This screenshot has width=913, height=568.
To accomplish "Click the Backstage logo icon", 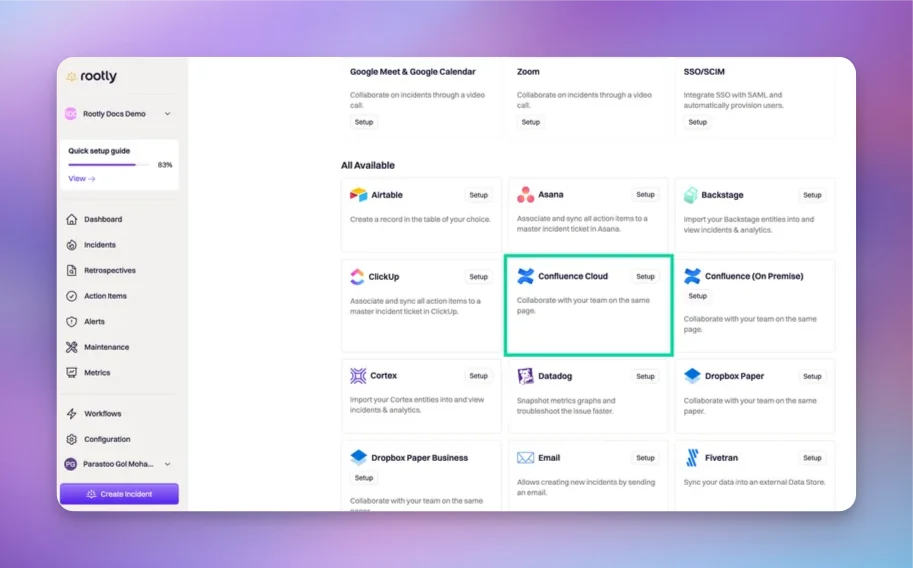I will point(691,195).
